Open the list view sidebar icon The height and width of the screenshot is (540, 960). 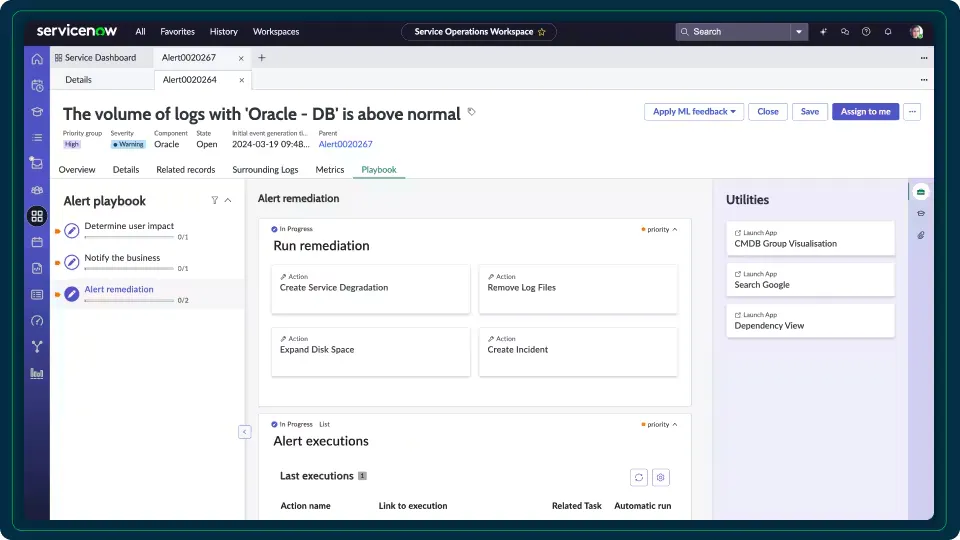[x=37, y=138]
